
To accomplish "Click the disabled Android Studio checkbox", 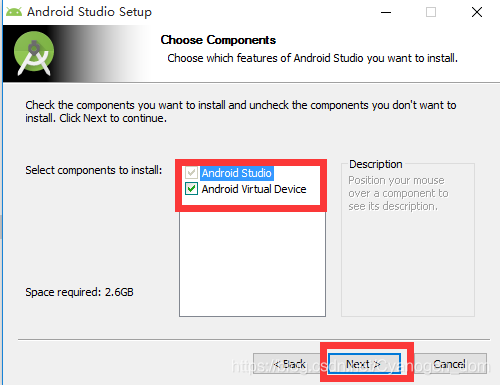I will pyautogui.click(x=191, y=173).
